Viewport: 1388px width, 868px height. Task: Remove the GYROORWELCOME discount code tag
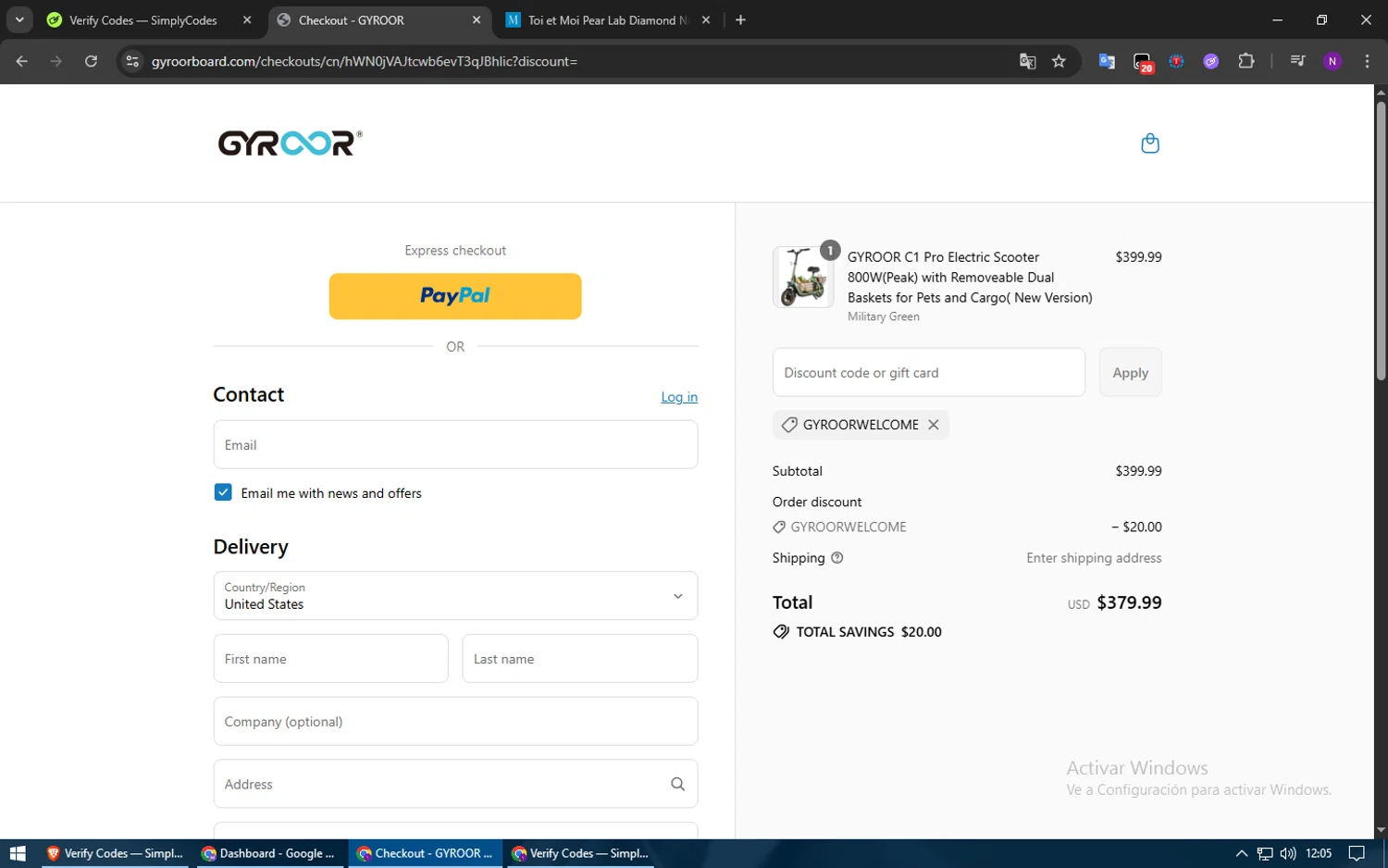pos(934,425)
